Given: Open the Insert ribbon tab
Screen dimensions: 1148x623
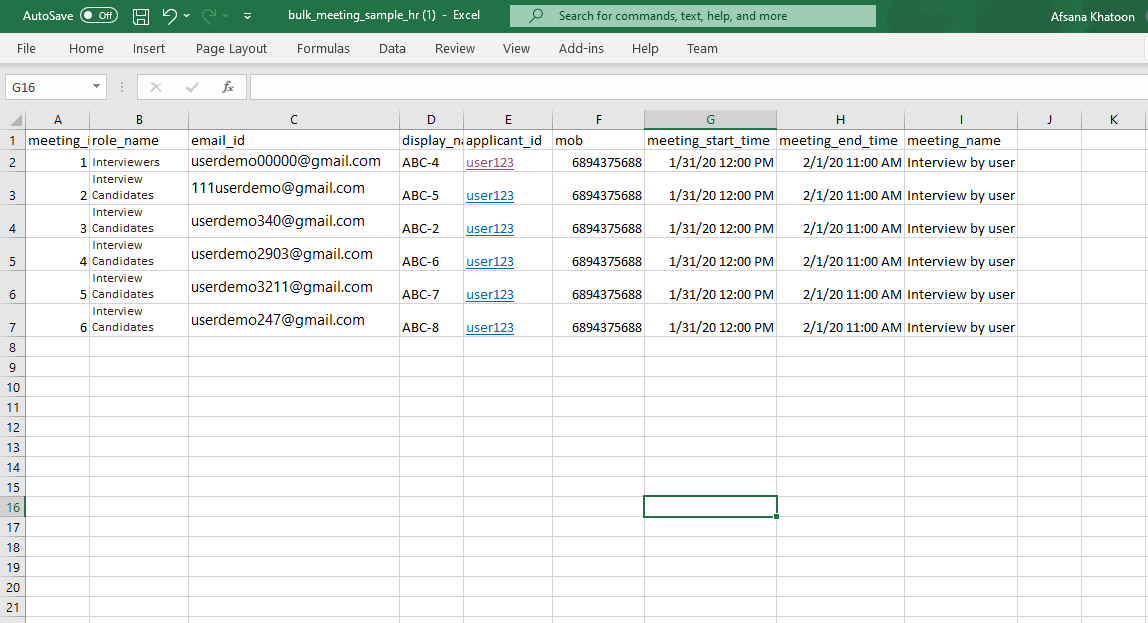Looking at the screenshot, I should [x=149, y=48].
